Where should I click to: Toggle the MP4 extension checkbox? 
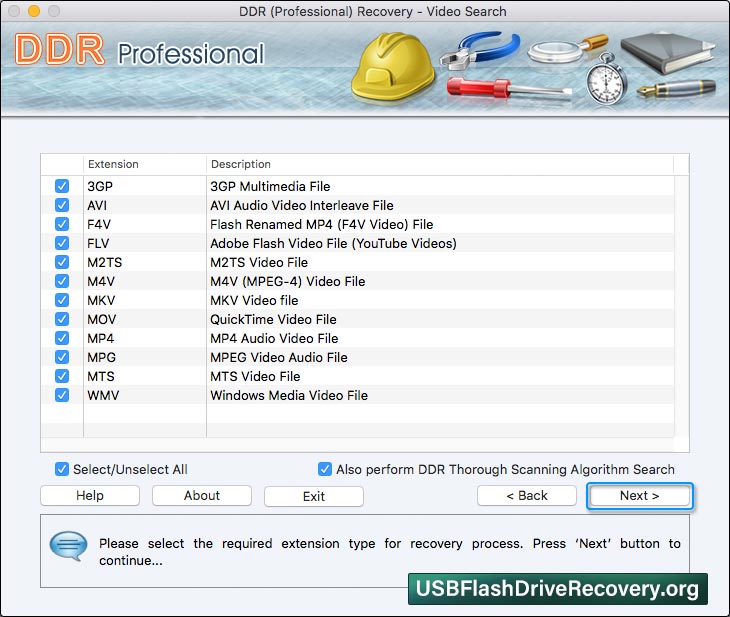click(x=61, y=338)
